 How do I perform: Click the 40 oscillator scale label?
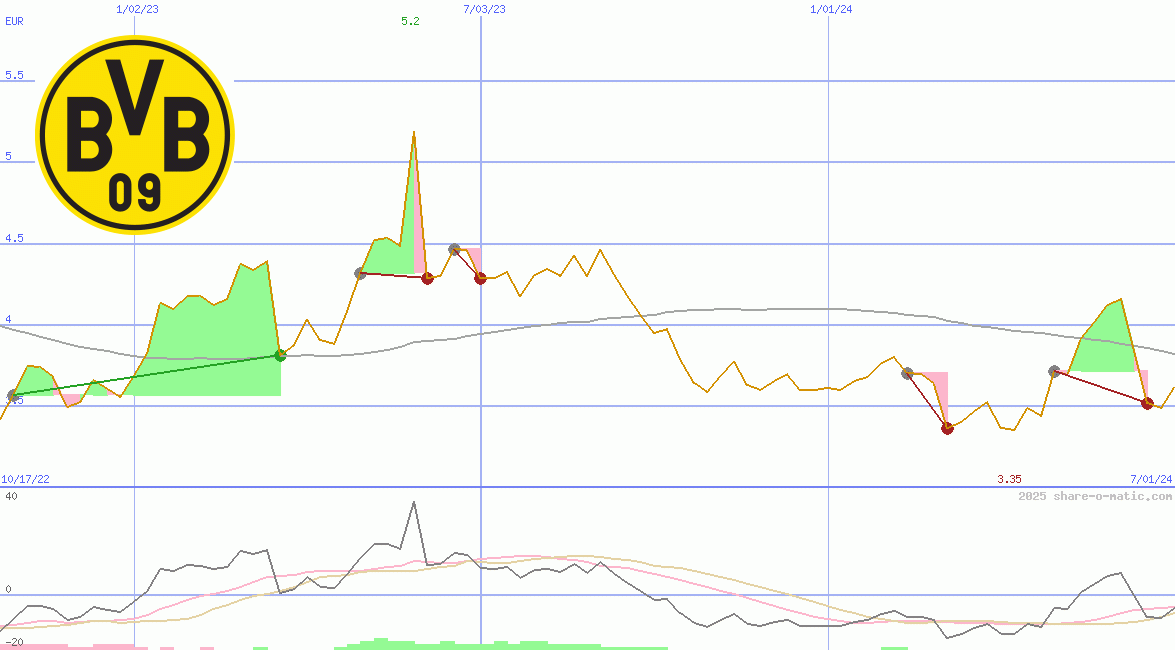coord(10,496)
